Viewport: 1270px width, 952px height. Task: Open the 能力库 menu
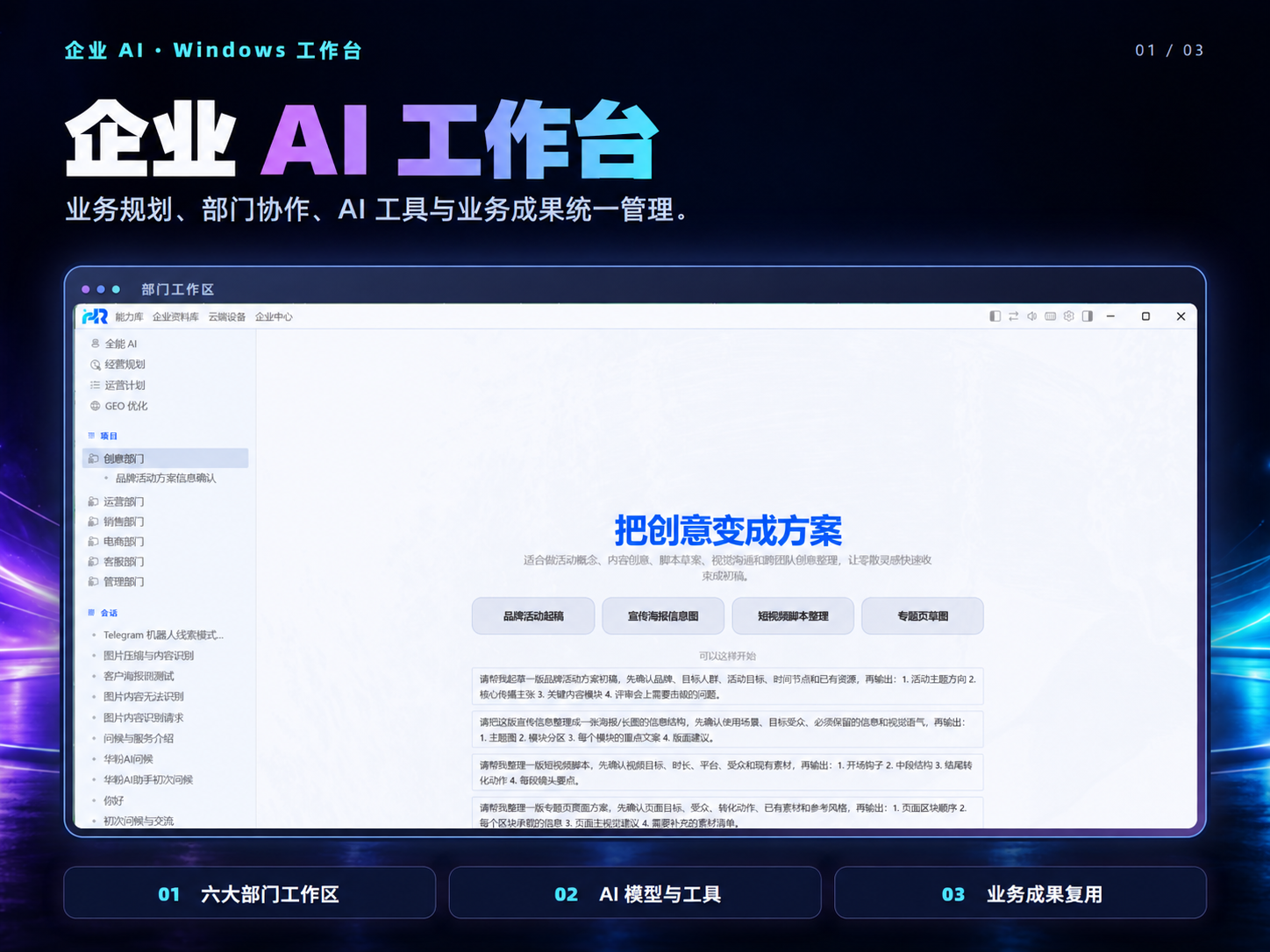(129, 316)
